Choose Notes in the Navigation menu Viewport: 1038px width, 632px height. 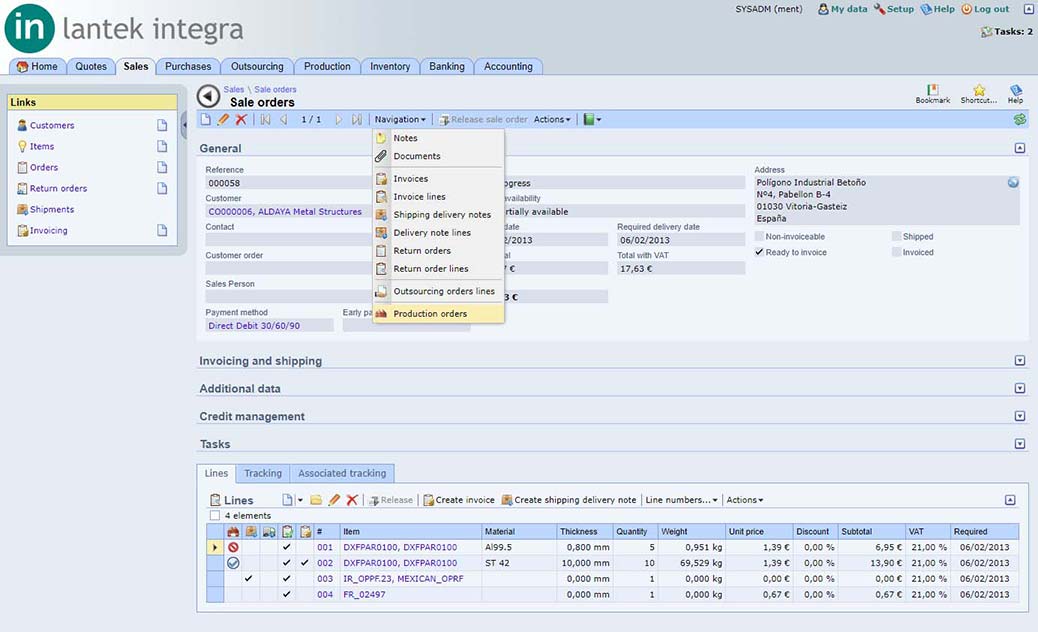point(438,138)
